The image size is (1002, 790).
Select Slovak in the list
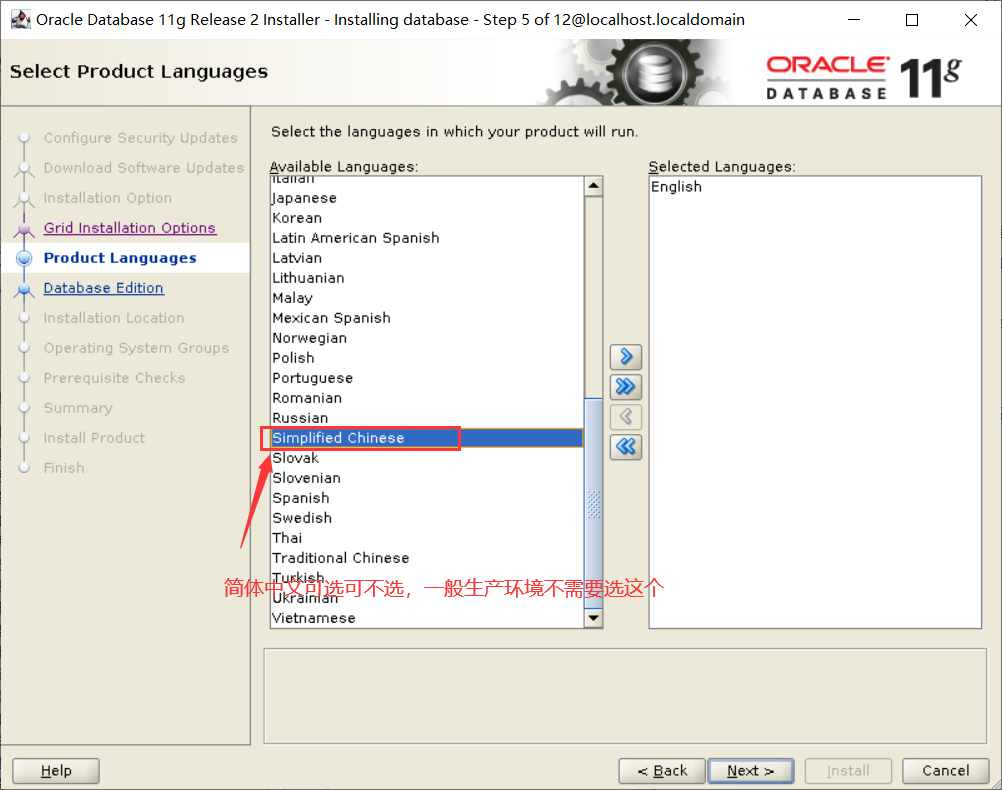click(x=427, y=458)
